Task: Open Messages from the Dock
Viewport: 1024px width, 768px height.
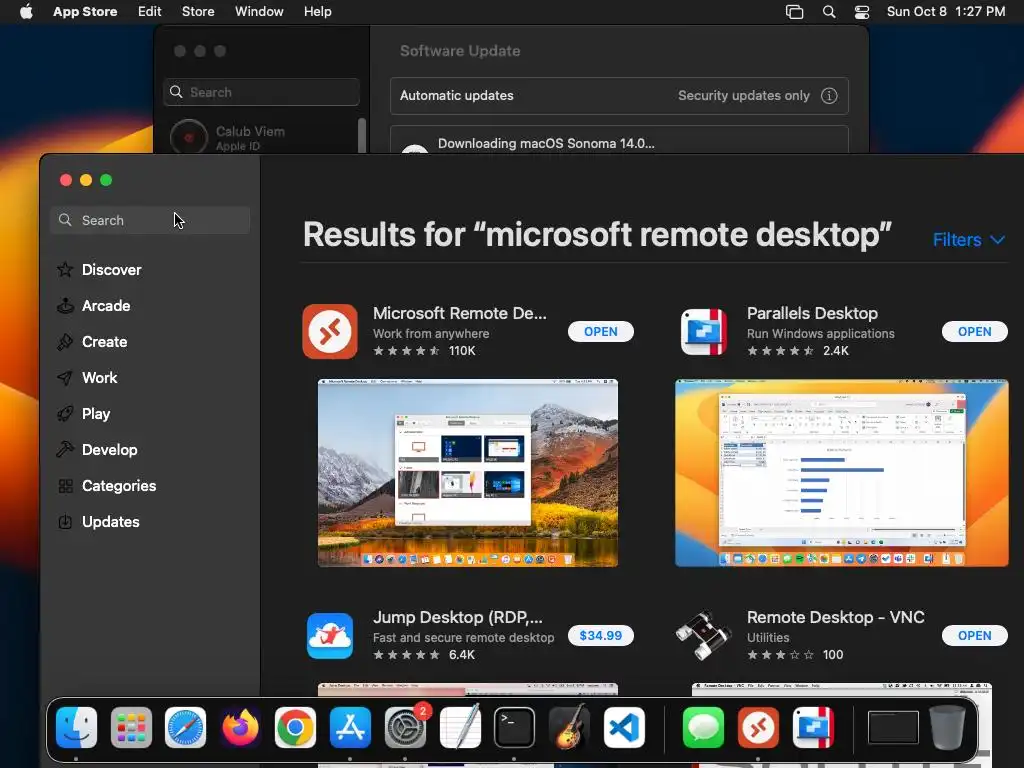Action: (x=703, y=728)
